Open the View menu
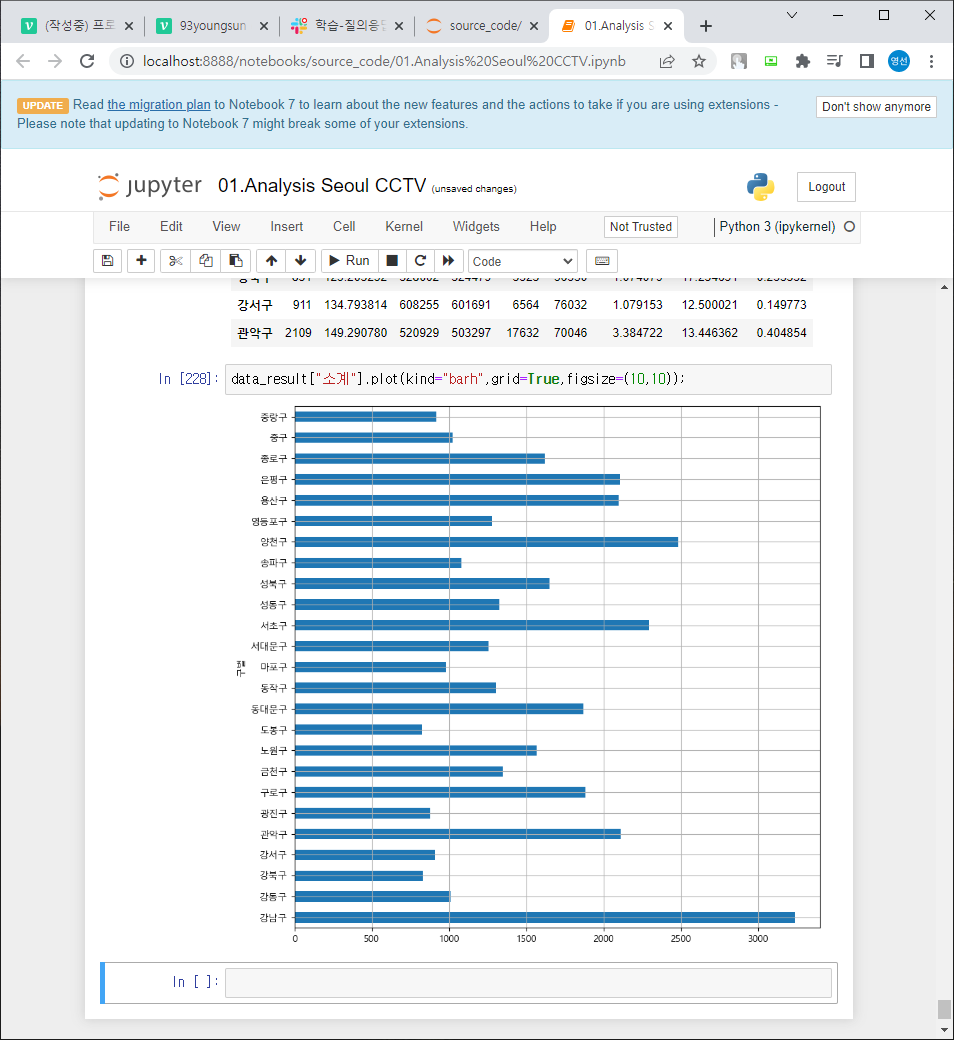 point(226,227)
